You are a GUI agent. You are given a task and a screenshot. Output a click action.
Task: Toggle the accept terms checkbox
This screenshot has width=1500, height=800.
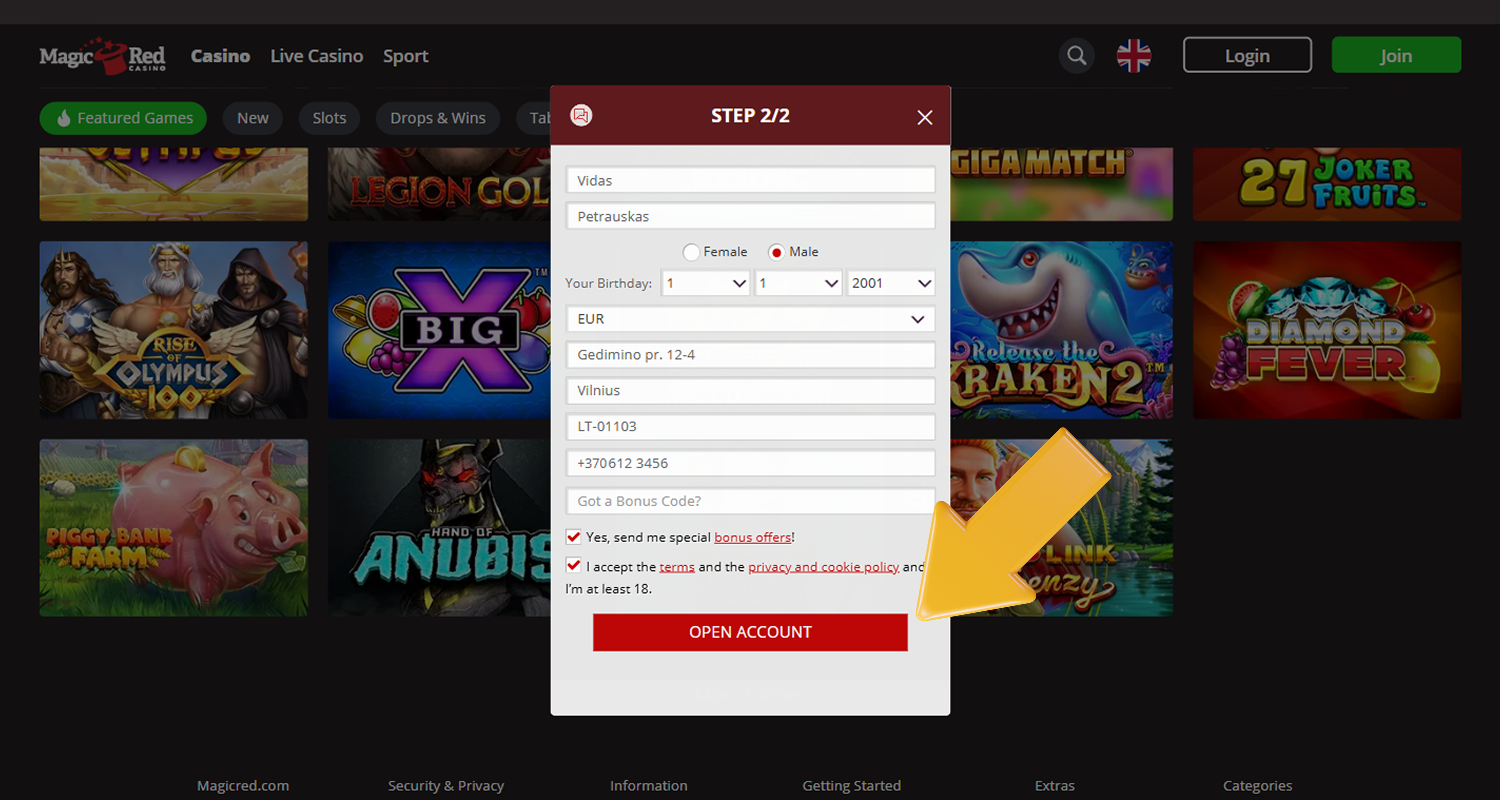(574, 566)
